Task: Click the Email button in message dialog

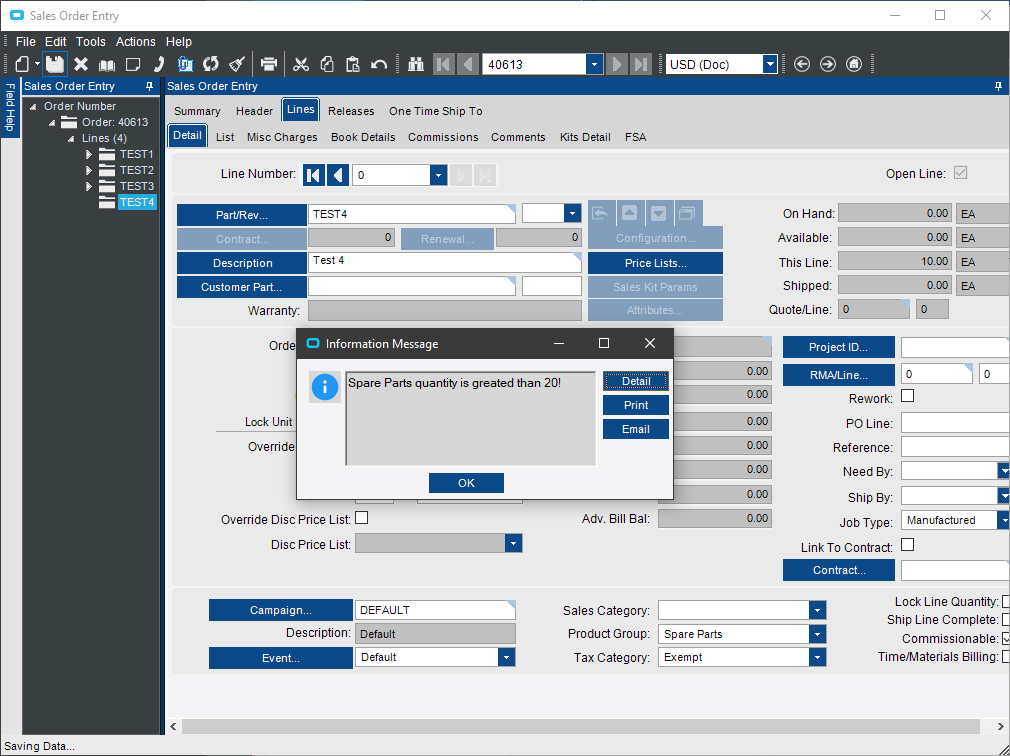Action: (x=636, y=429)
